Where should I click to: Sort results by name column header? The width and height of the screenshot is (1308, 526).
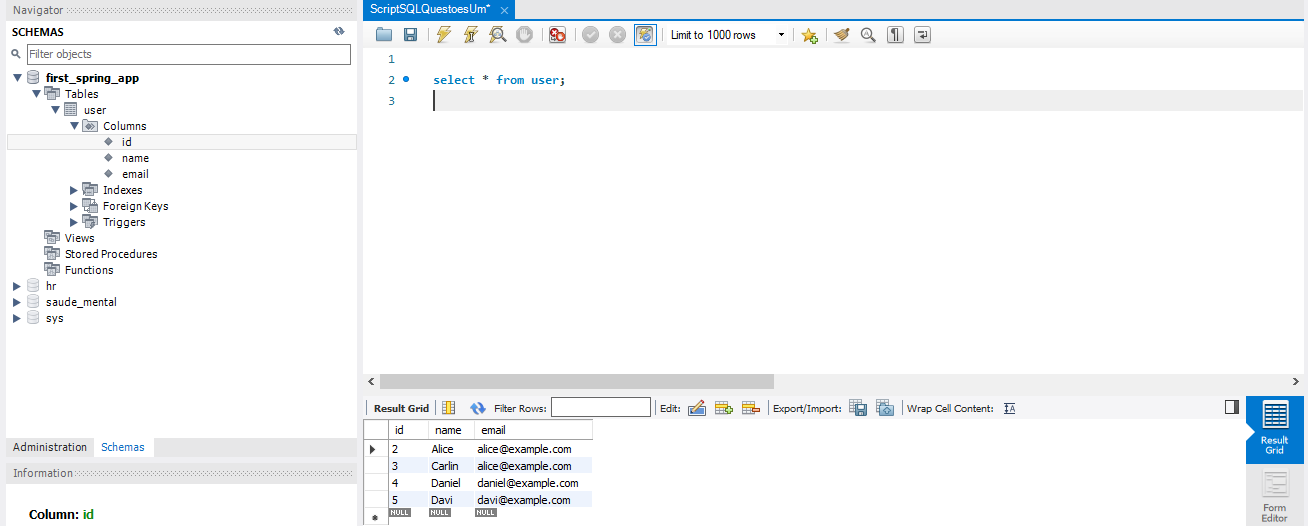[450, 430]
